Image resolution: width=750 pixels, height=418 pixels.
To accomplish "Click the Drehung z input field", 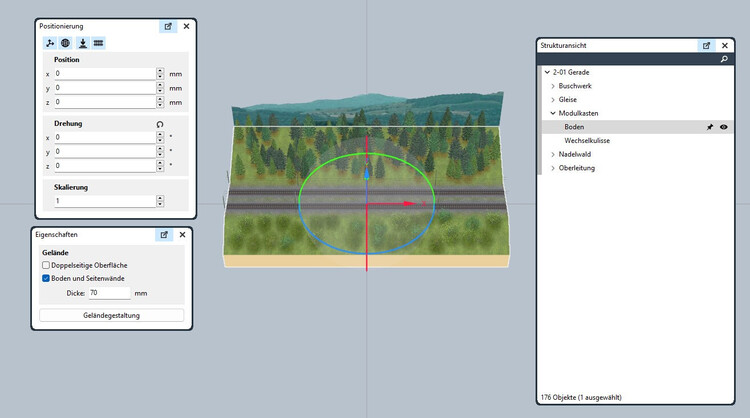I will tap(105, 166).
